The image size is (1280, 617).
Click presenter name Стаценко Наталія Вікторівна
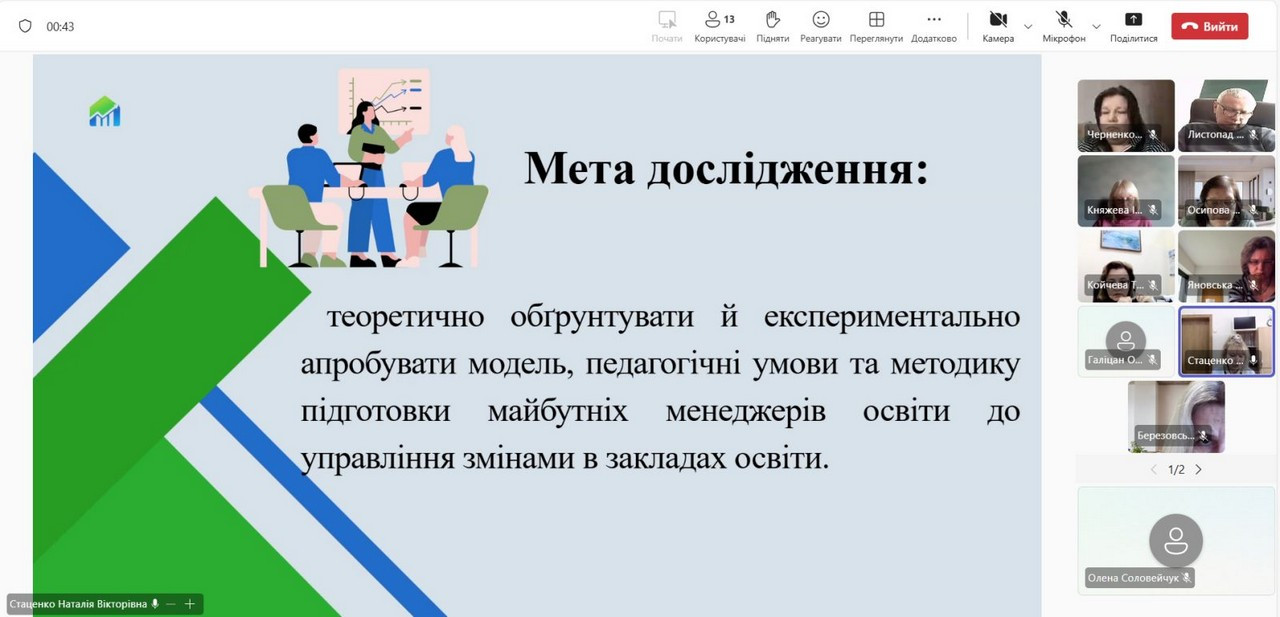point(77,604)
